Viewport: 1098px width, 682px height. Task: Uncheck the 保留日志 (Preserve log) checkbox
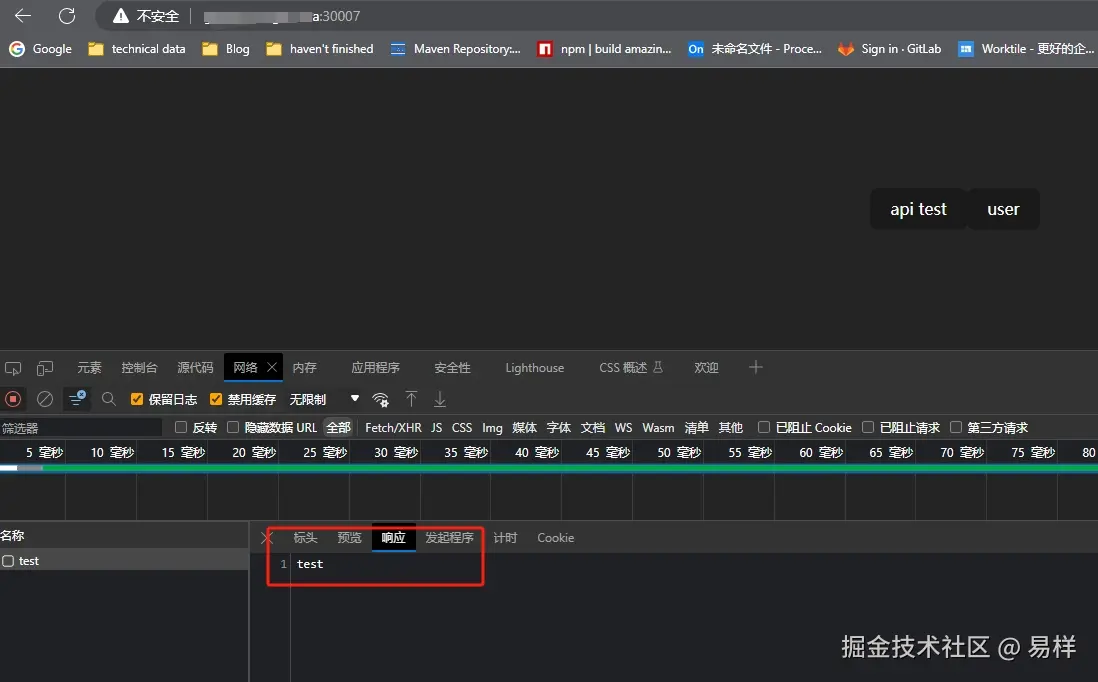click(137, 399)
